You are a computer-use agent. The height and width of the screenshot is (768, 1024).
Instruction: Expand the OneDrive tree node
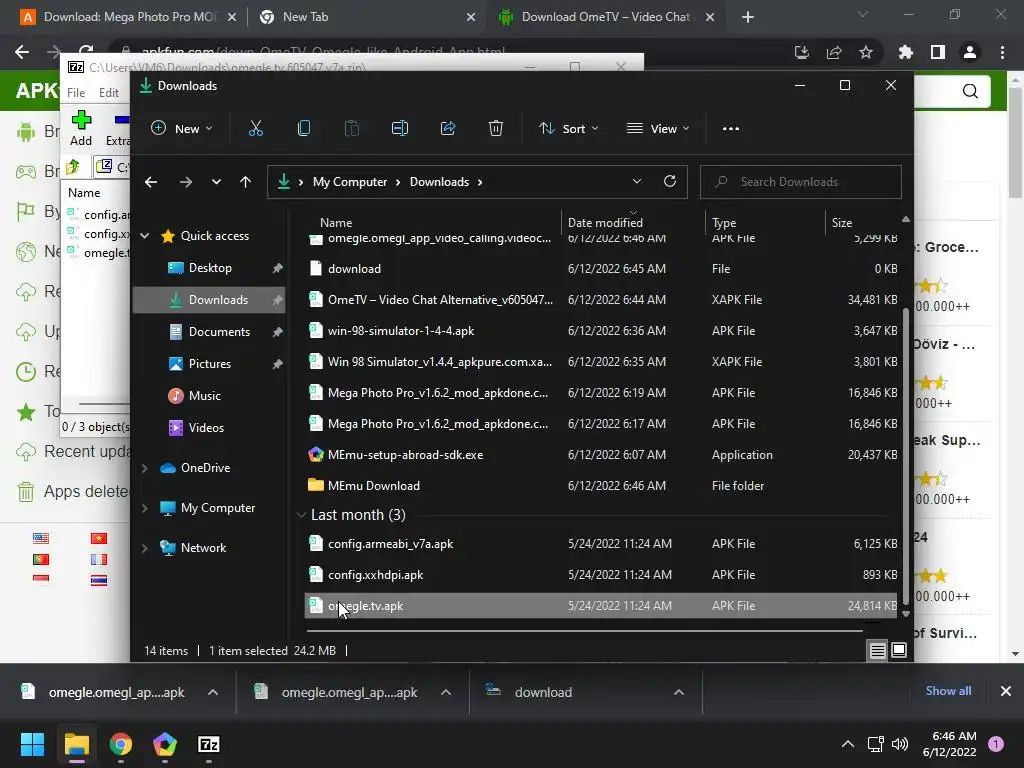tap(145, 468)
